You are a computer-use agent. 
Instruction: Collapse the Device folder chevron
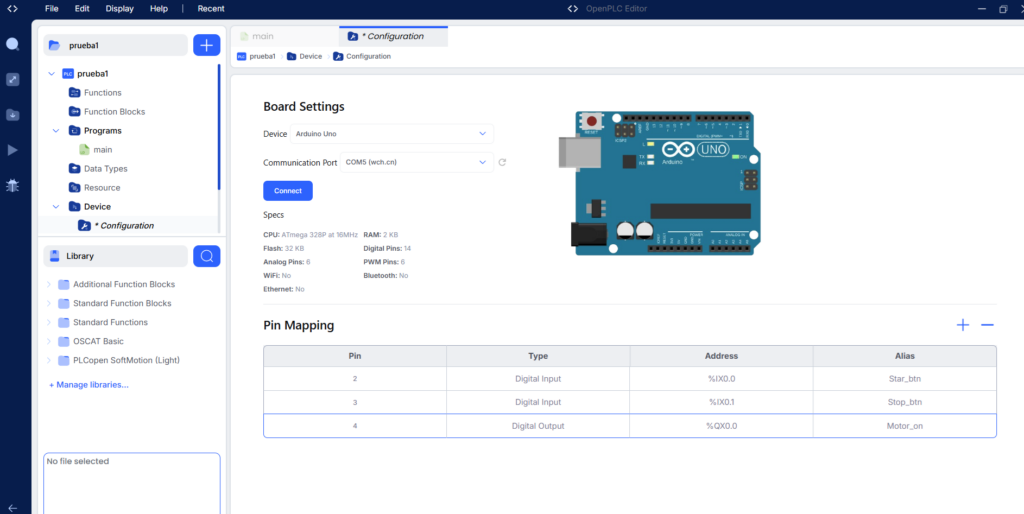(56, 206)
